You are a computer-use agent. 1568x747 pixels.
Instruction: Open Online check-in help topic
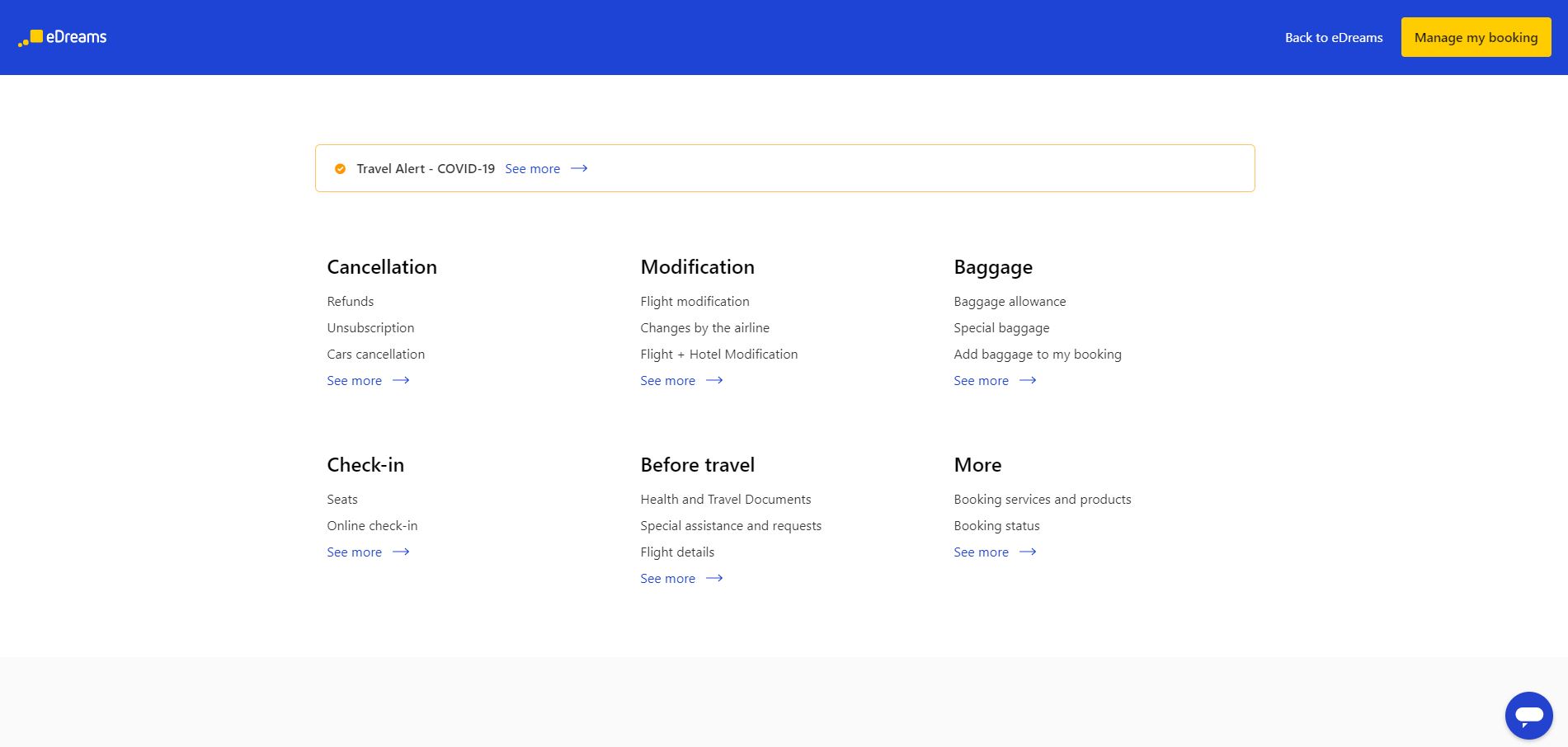click(x=372, y=526)
